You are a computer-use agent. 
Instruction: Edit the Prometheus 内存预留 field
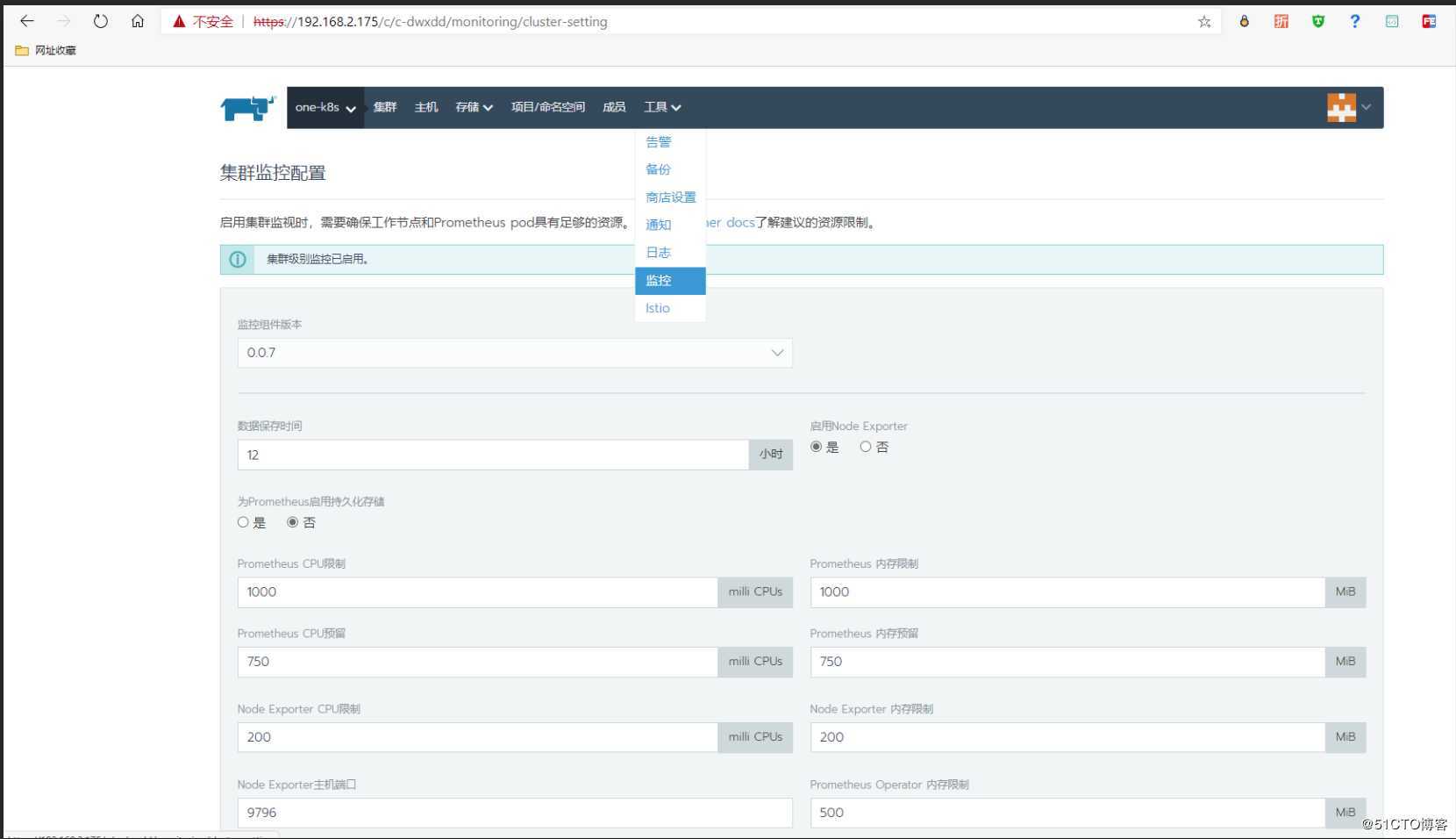[1067, 662]
